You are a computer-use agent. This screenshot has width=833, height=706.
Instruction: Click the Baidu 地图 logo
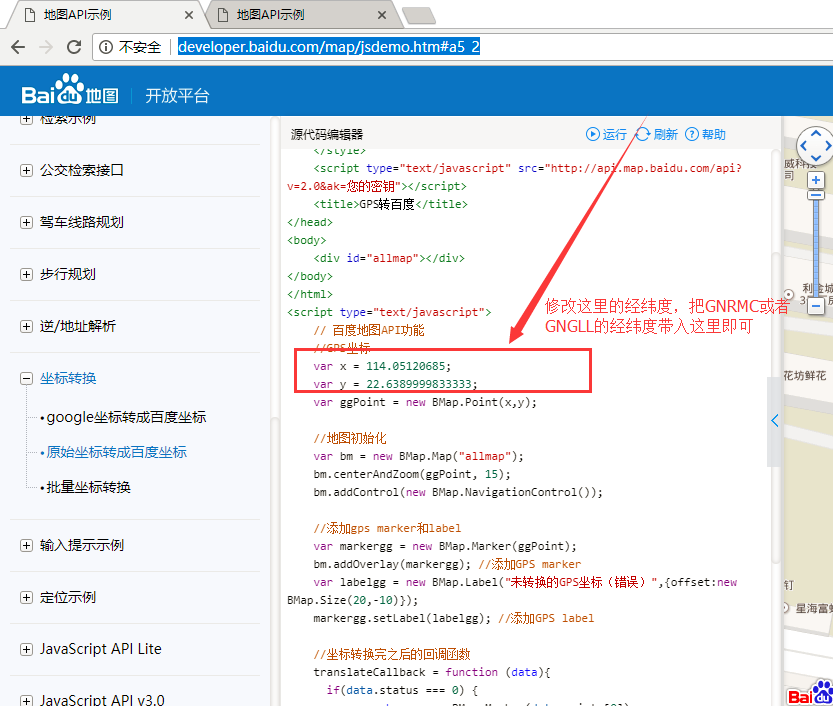click(x=70, y=94)
